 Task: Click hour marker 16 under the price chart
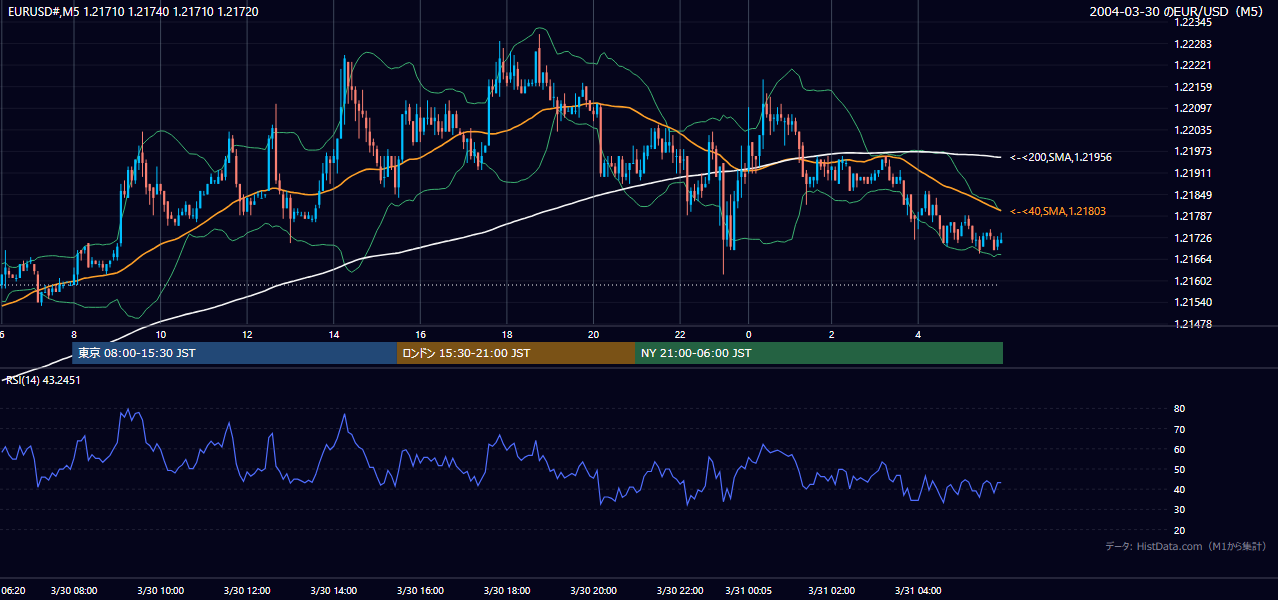point(421,335)
